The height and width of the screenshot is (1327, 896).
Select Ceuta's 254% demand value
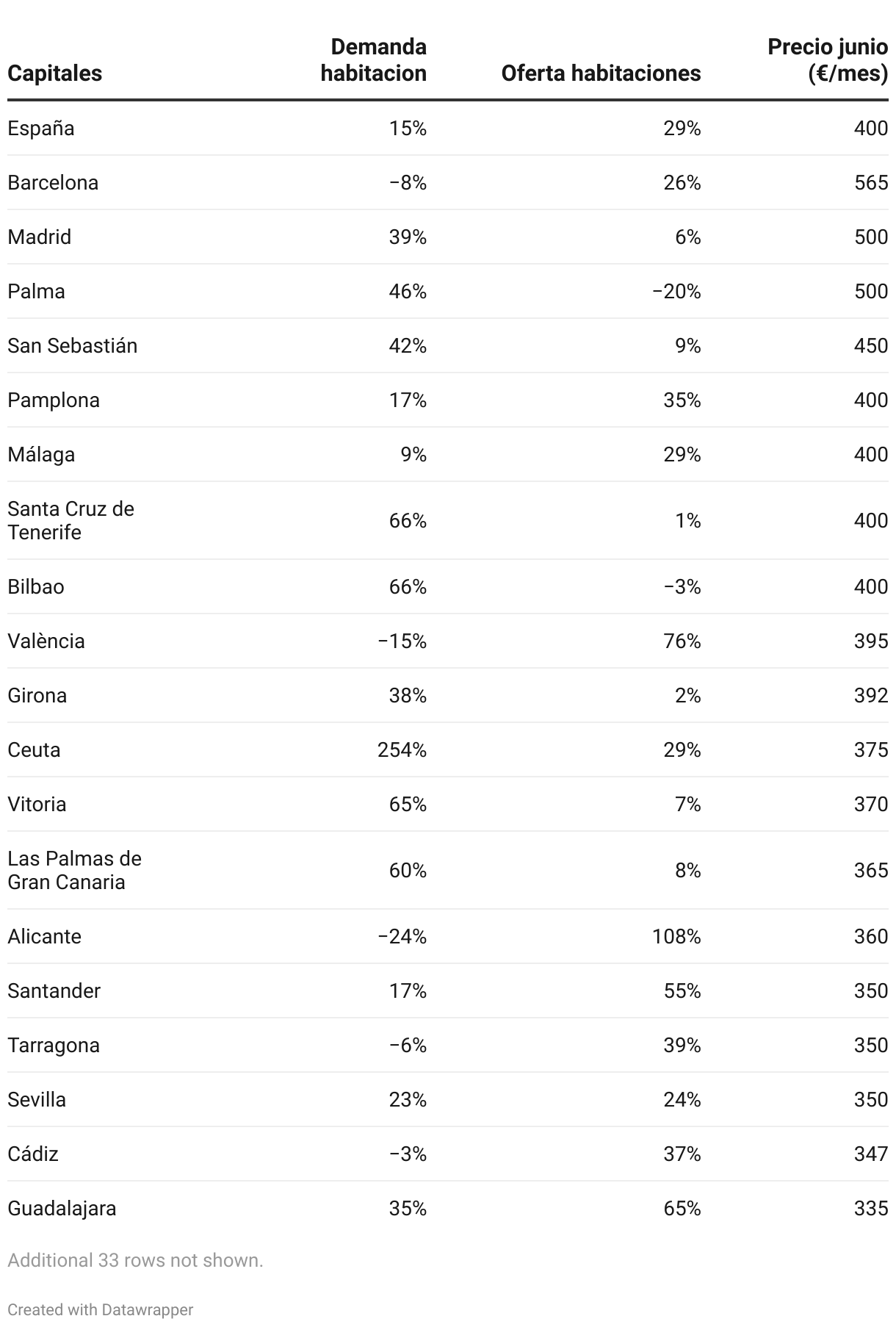click(402, 750)
